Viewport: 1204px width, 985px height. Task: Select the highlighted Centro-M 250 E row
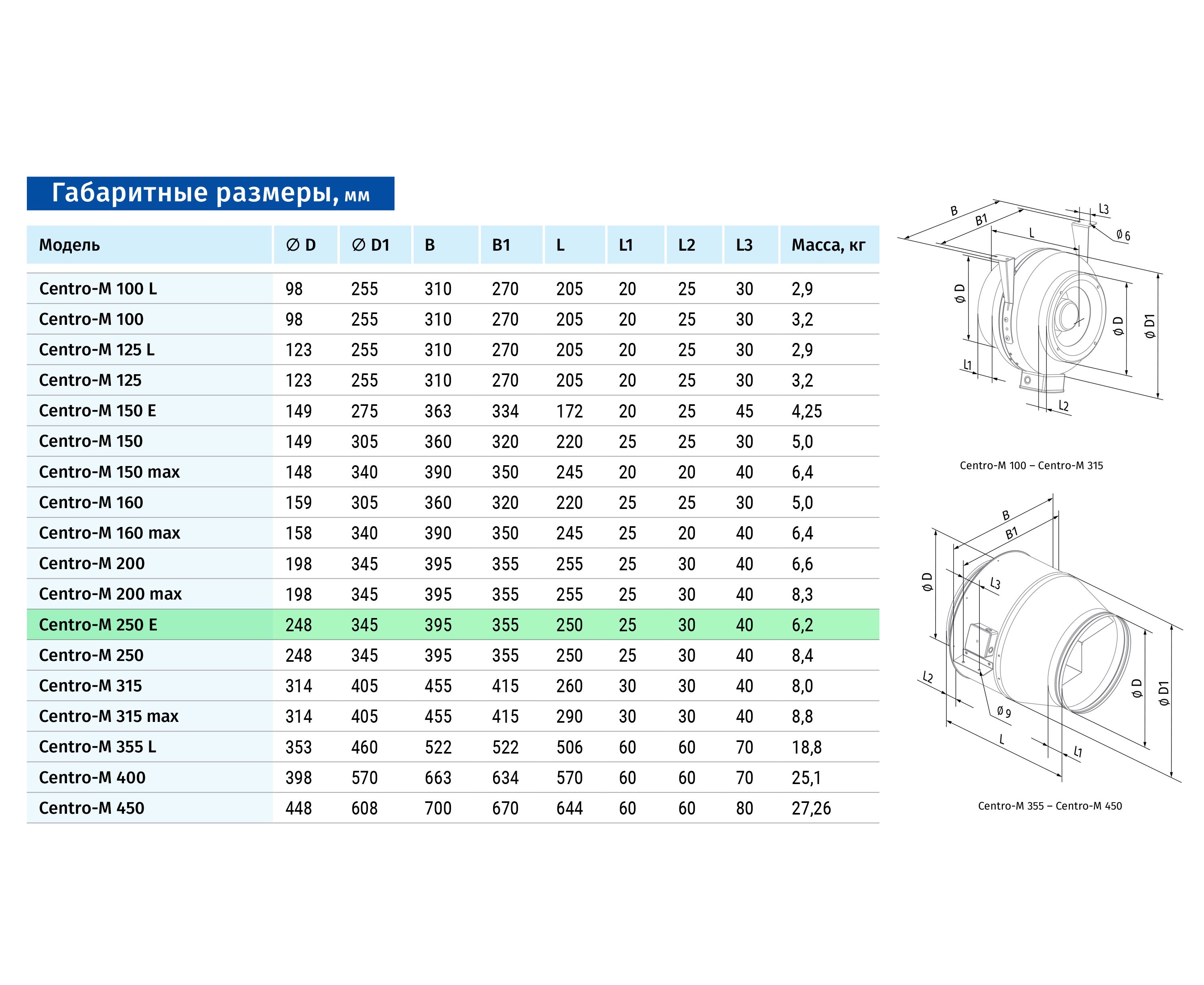pyautogui.click(x=453, y=625)
